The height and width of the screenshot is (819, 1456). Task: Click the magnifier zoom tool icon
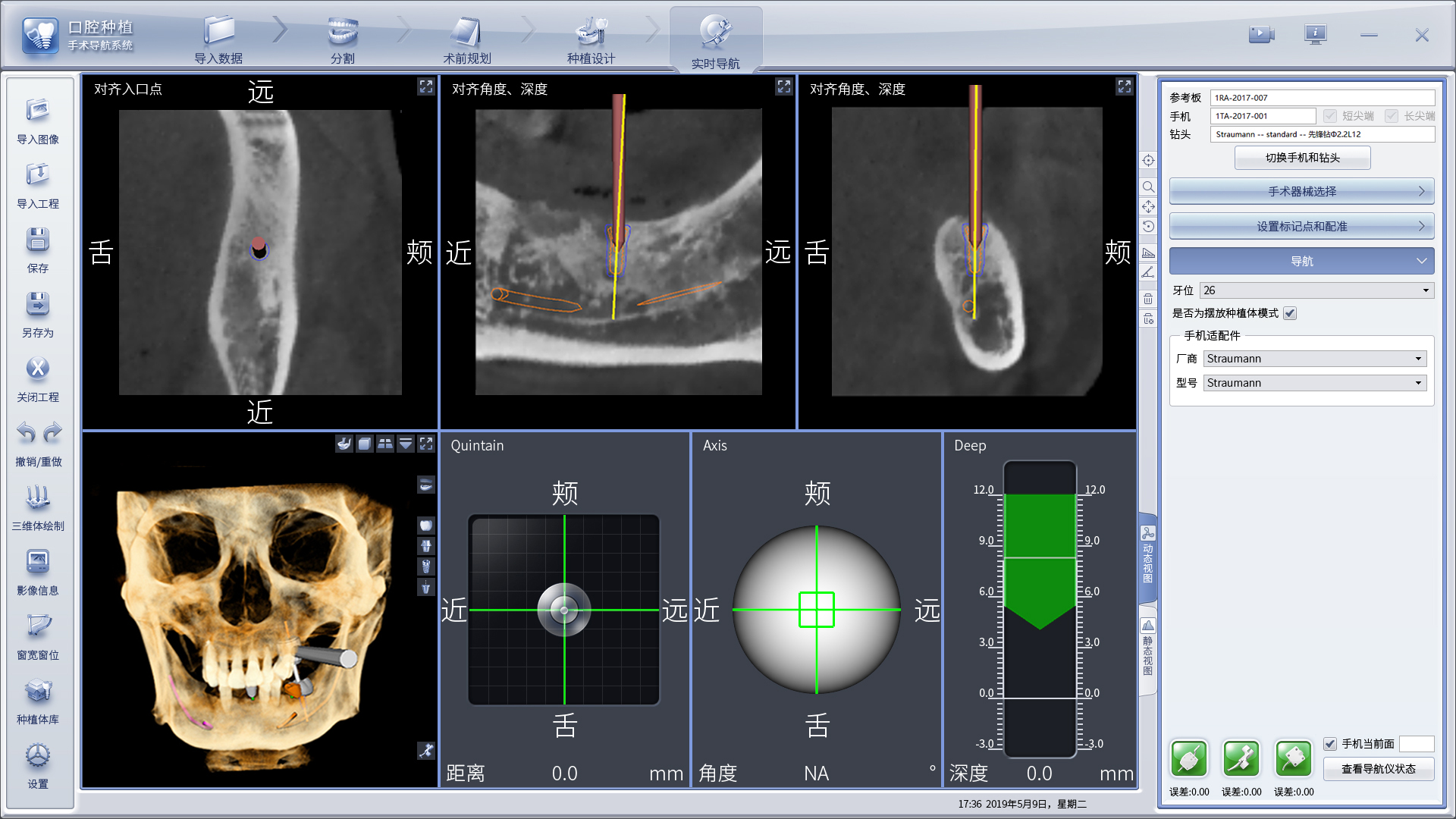point(1148,187)
